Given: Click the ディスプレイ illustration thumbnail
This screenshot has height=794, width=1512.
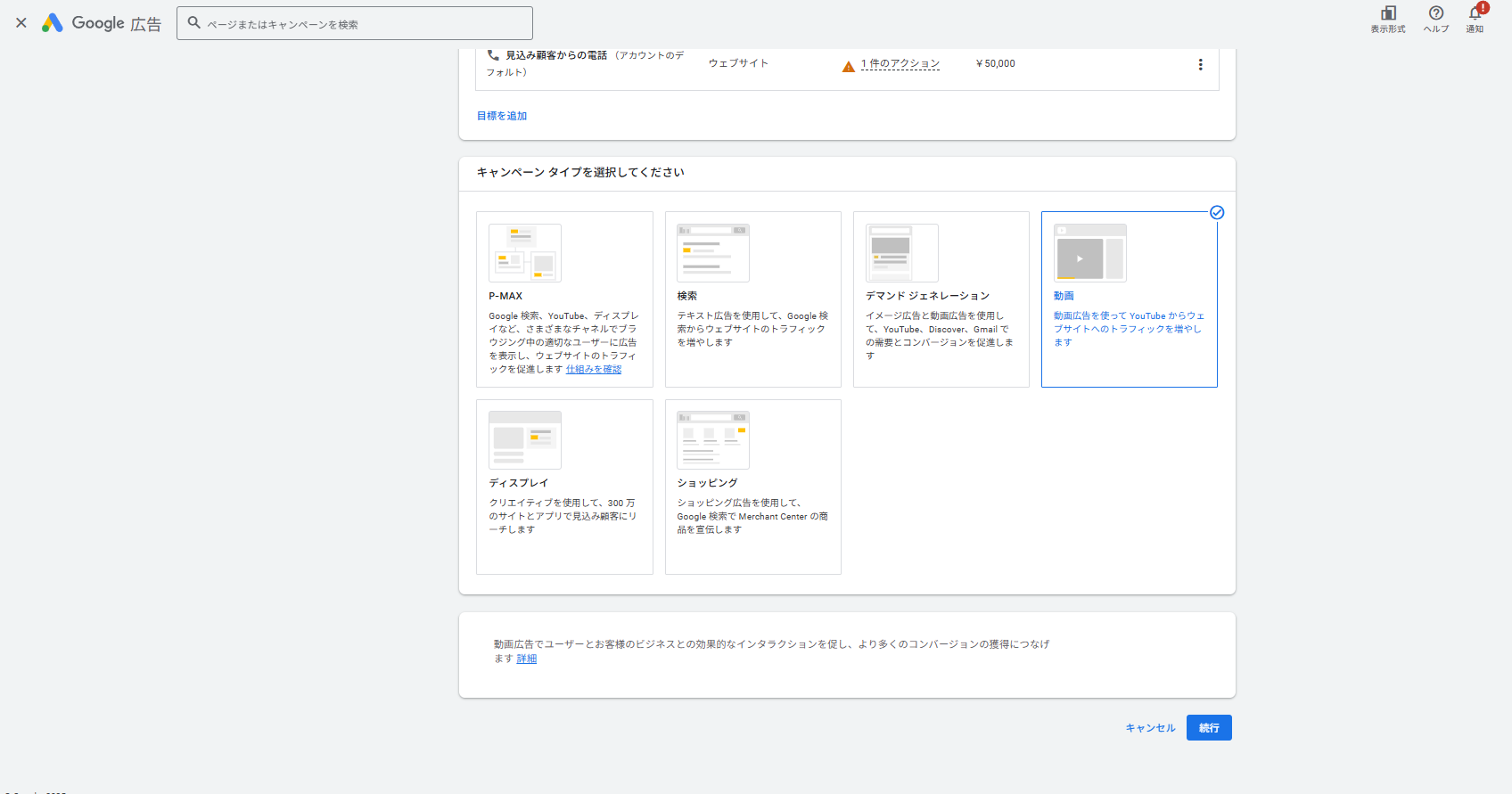Looking at the screenshot, I should 525,440.
